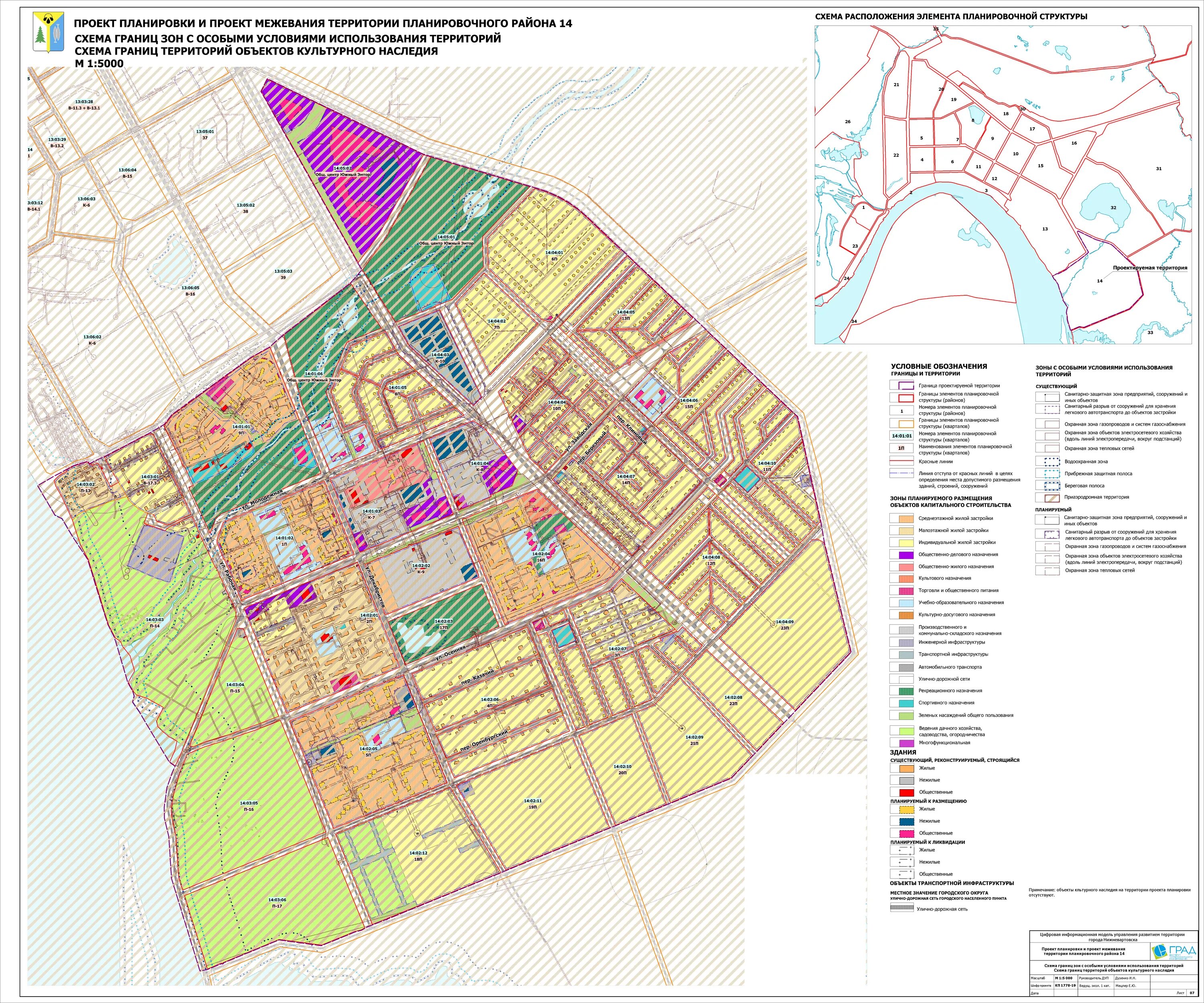Click the red district boundaries legend symbol
The width and height of the screenshot is (1204, 1003).
(902, 397)
